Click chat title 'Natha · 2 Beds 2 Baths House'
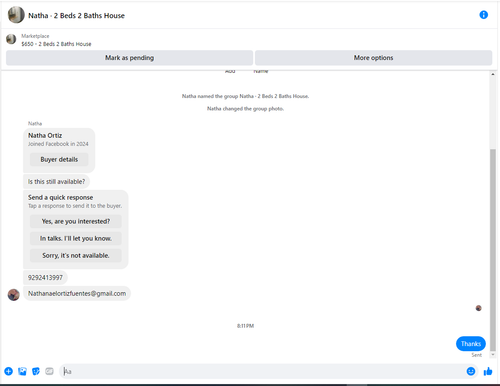This screenshot has width=500, height=386. (76, 16)
